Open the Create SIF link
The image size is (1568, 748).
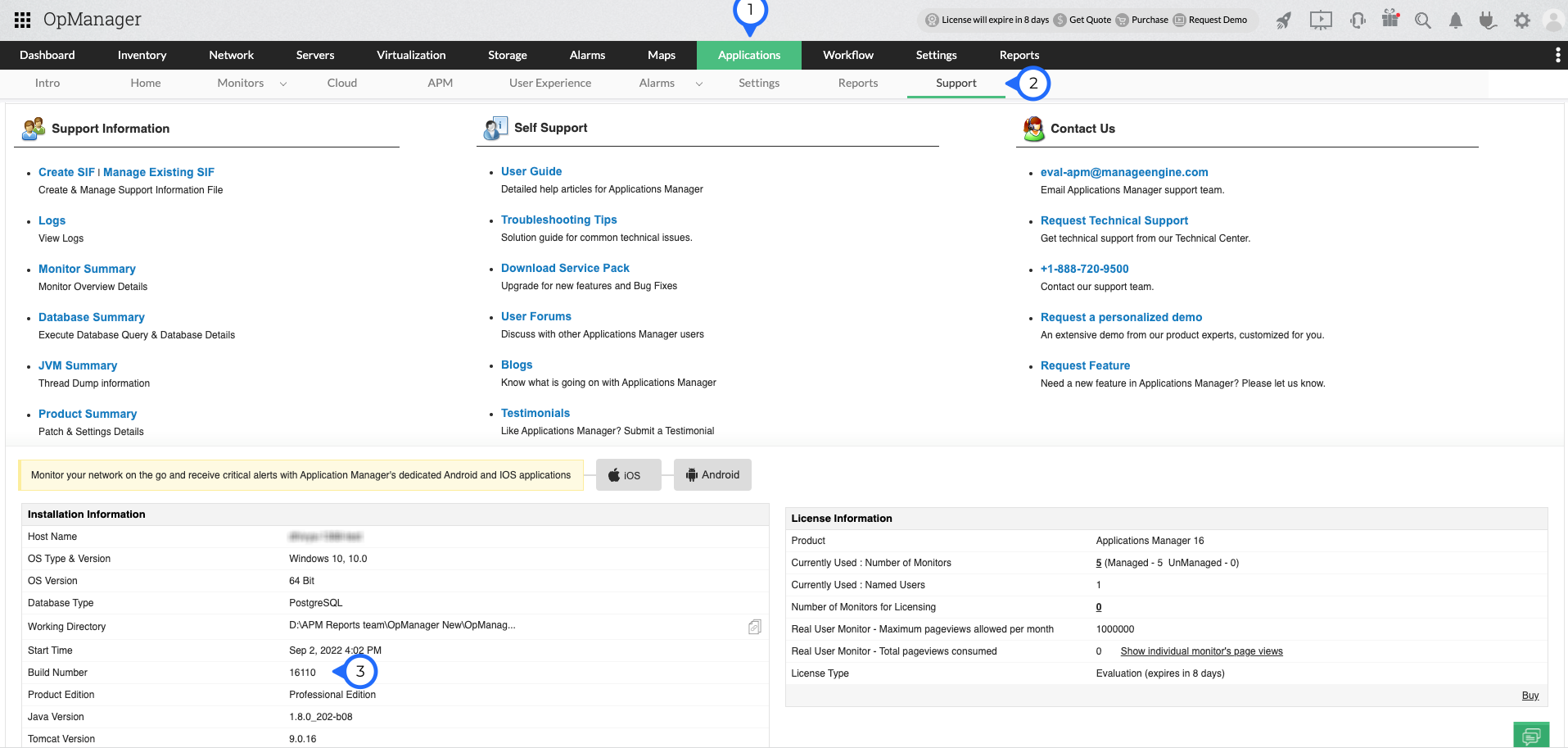pos(66,172)
